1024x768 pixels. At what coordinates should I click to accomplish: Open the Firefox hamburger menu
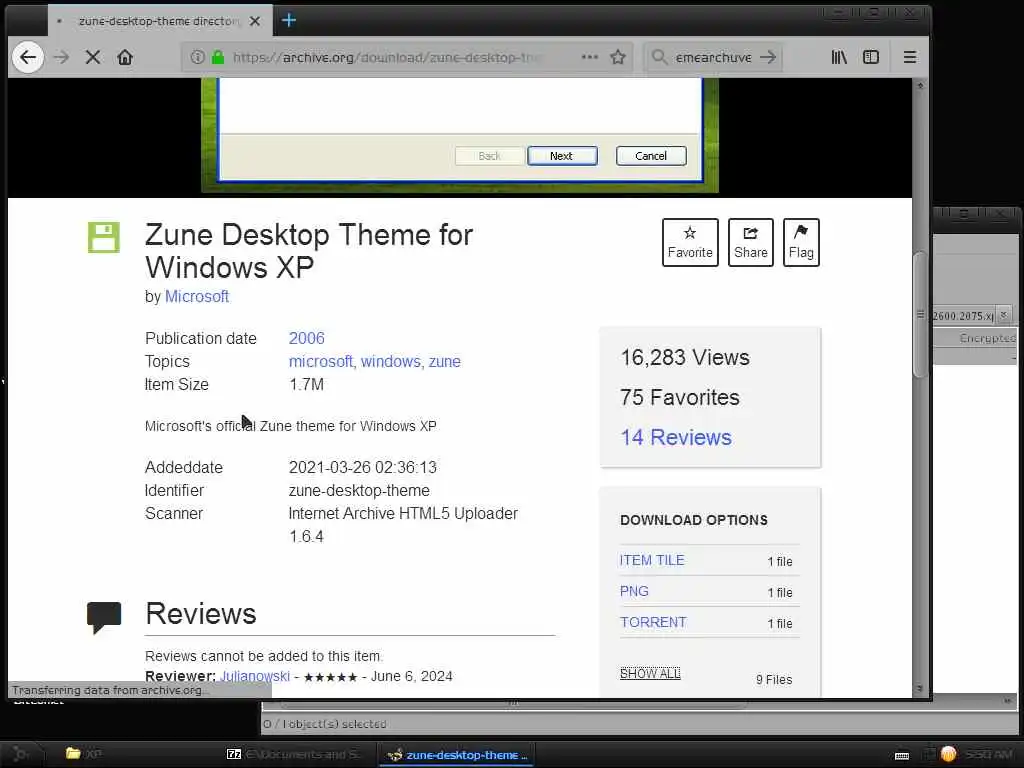tap(910, 57)
